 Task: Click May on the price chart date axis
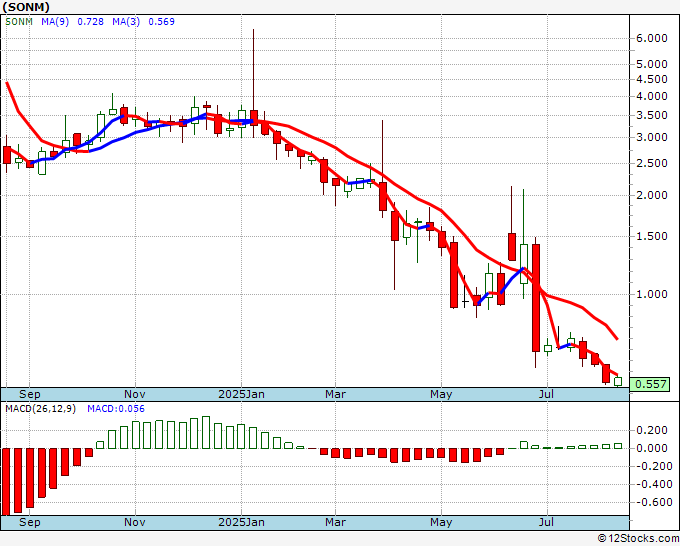point(441,394)
